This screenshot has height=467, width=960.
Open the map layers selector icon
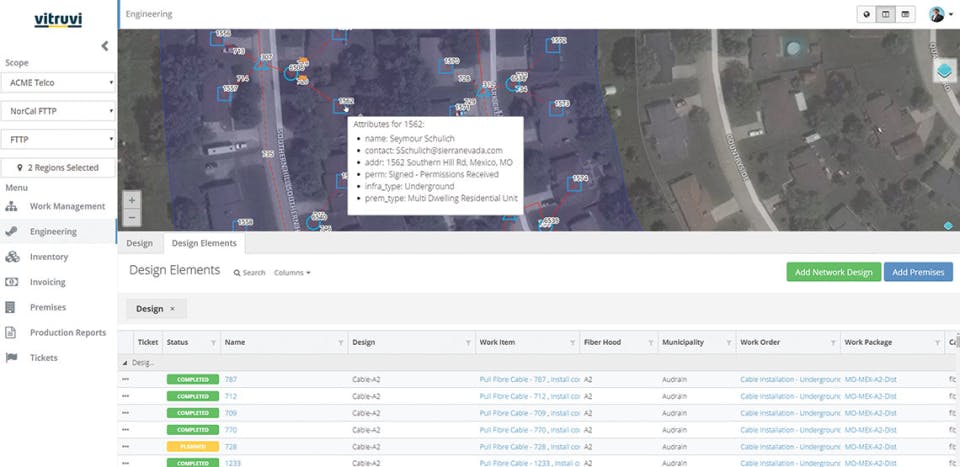(945, 71)
